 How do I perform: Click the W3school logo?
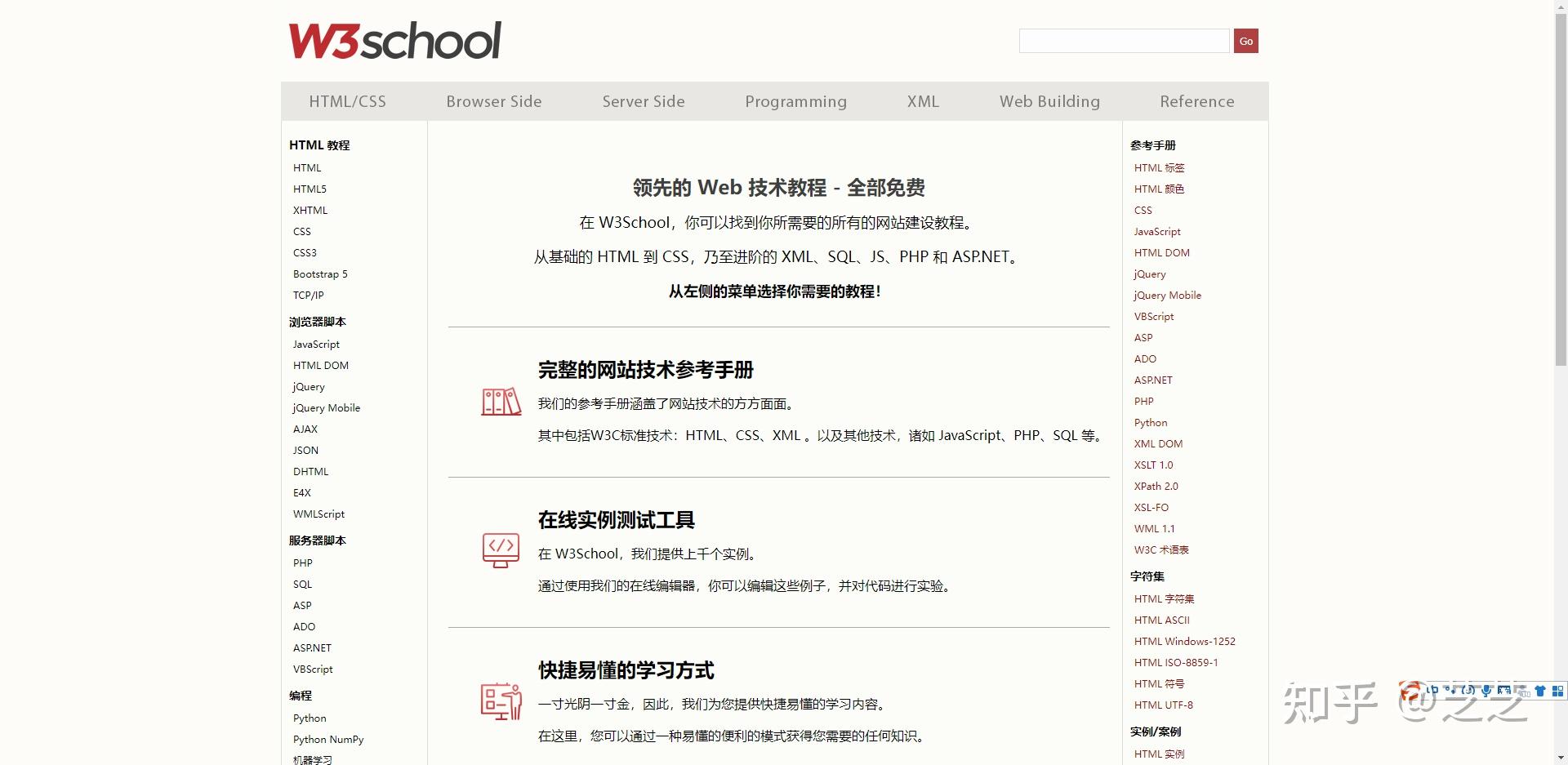coord(395,41)
